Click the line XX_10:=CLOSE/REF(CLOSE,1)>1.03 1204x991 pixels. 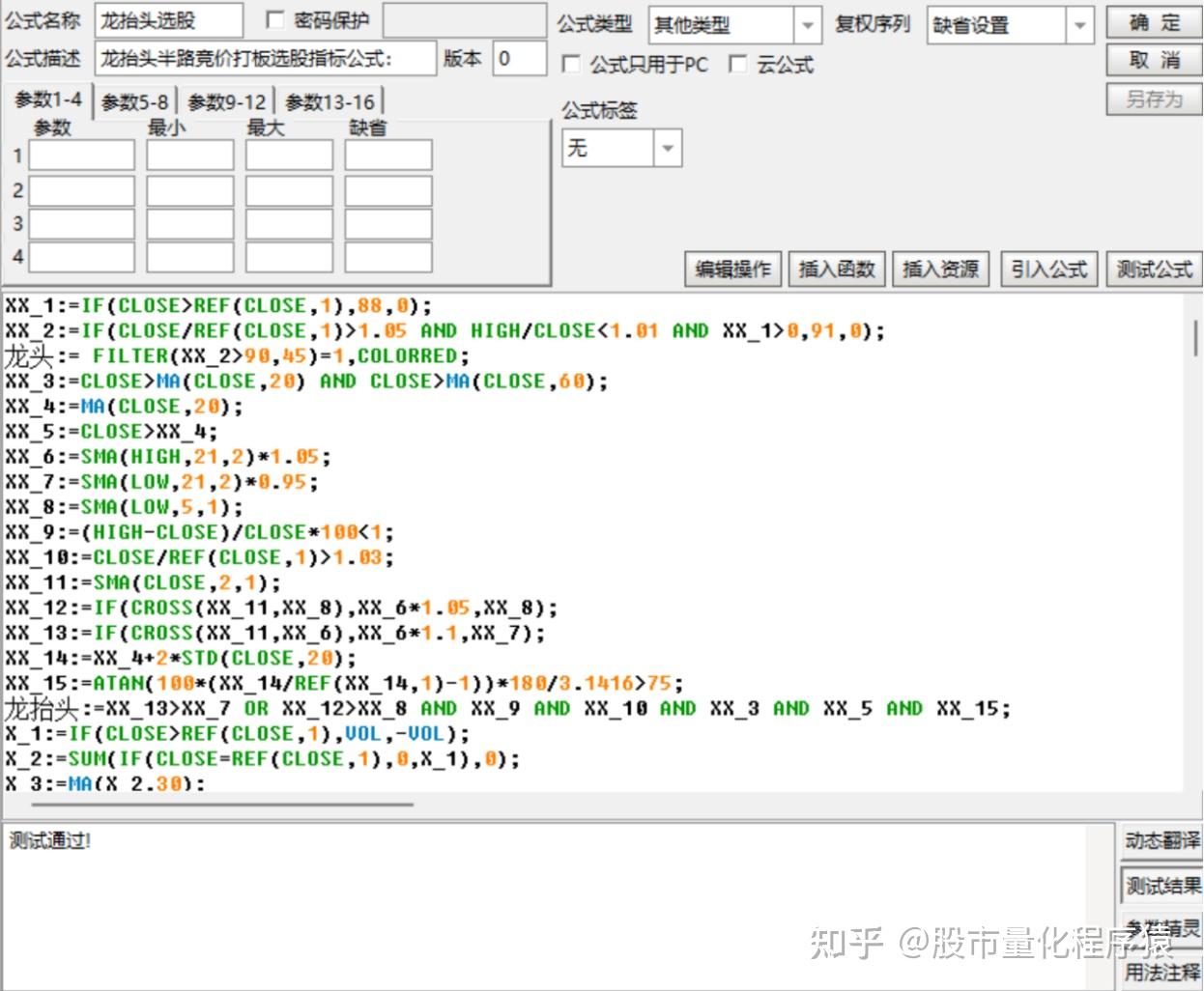click(x=199, y=557)
